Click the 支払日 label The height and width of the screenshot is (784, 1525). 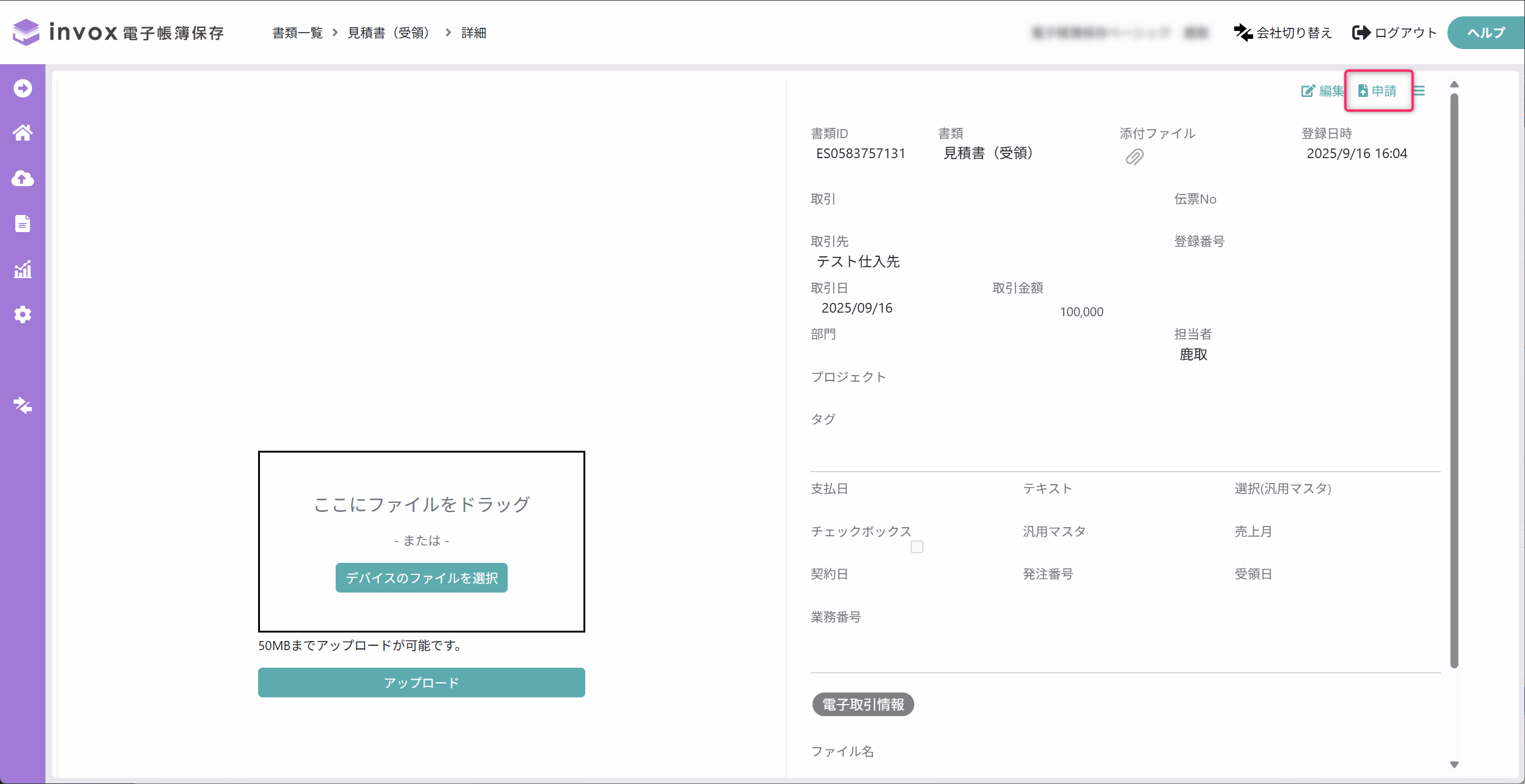(x=829, y=488)
